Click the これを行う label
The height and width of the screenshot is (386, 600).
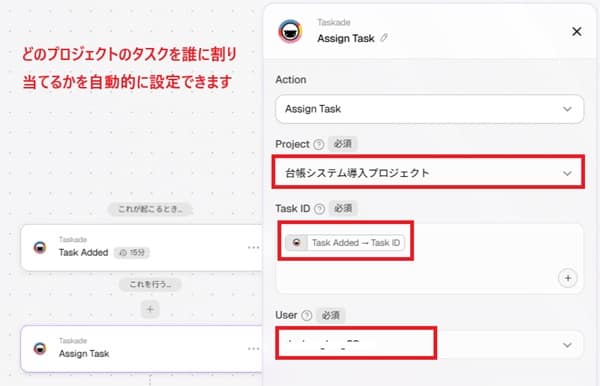(x=150, y=284)
